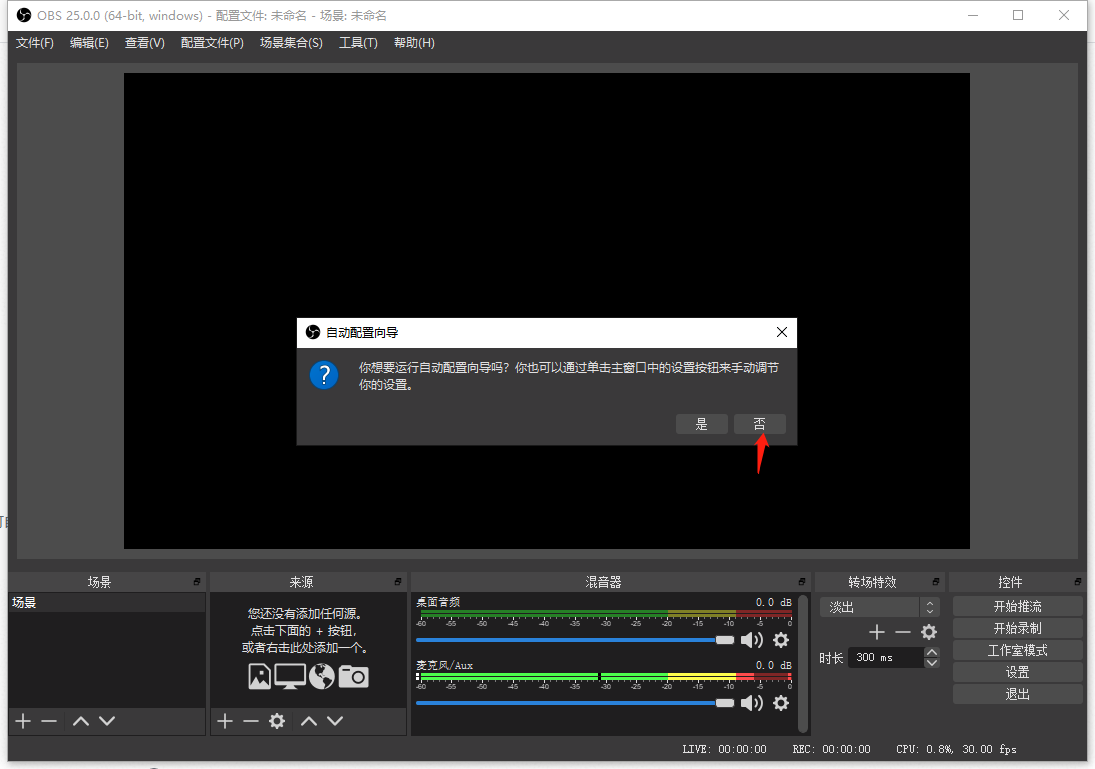Undock the 混音器 panel via float icon
This screenshot has width=1095, height=769.
tap(802, 582)
